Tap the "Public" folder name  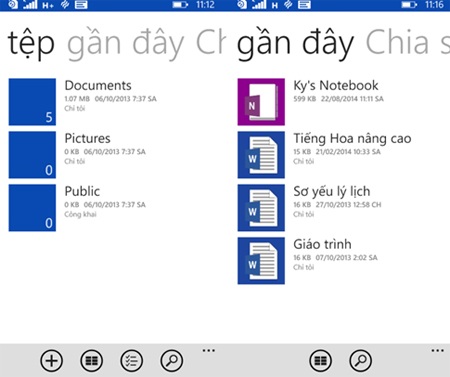pyautogui.click(x=82, y=191)
